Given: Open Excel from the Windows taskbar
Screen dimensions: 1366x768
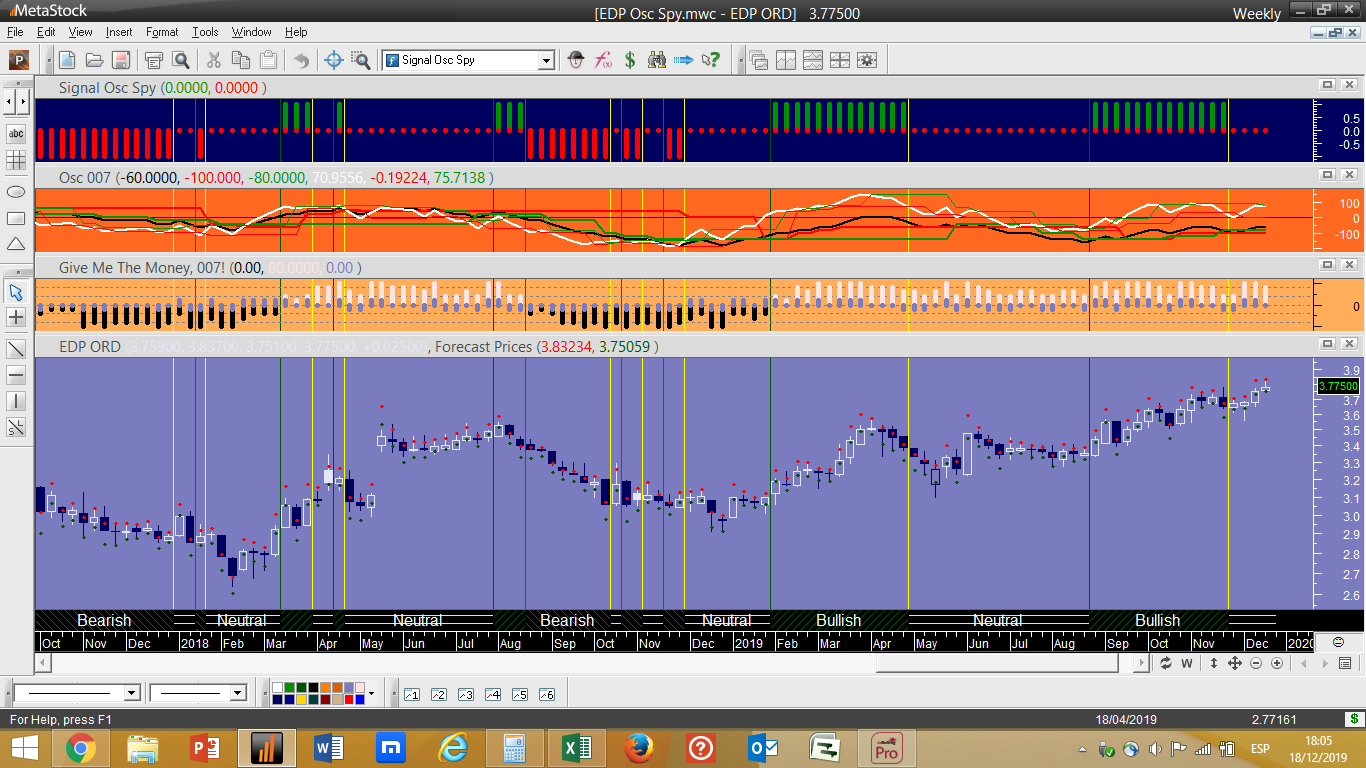Looking at the screenshot, I should coord(575,747).
